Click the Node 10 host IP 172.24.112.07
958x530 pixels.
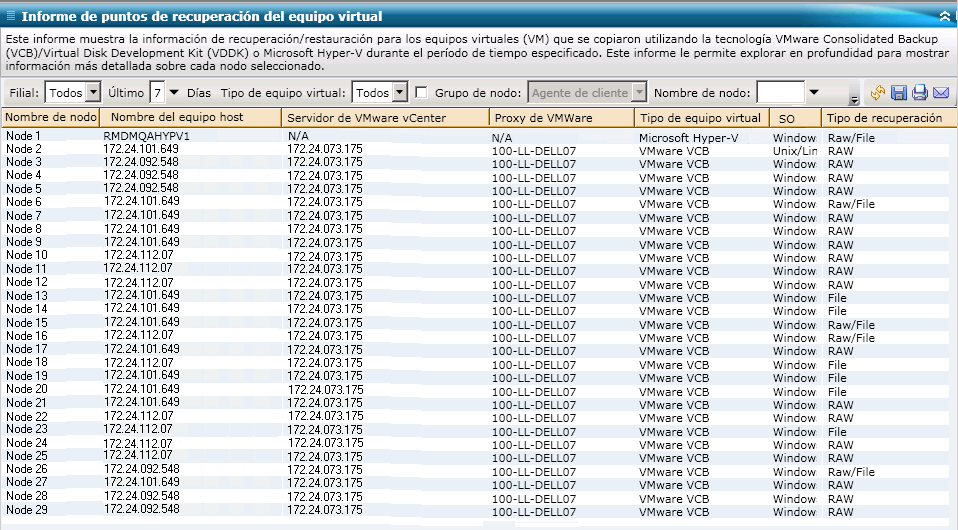click(138, 255)
